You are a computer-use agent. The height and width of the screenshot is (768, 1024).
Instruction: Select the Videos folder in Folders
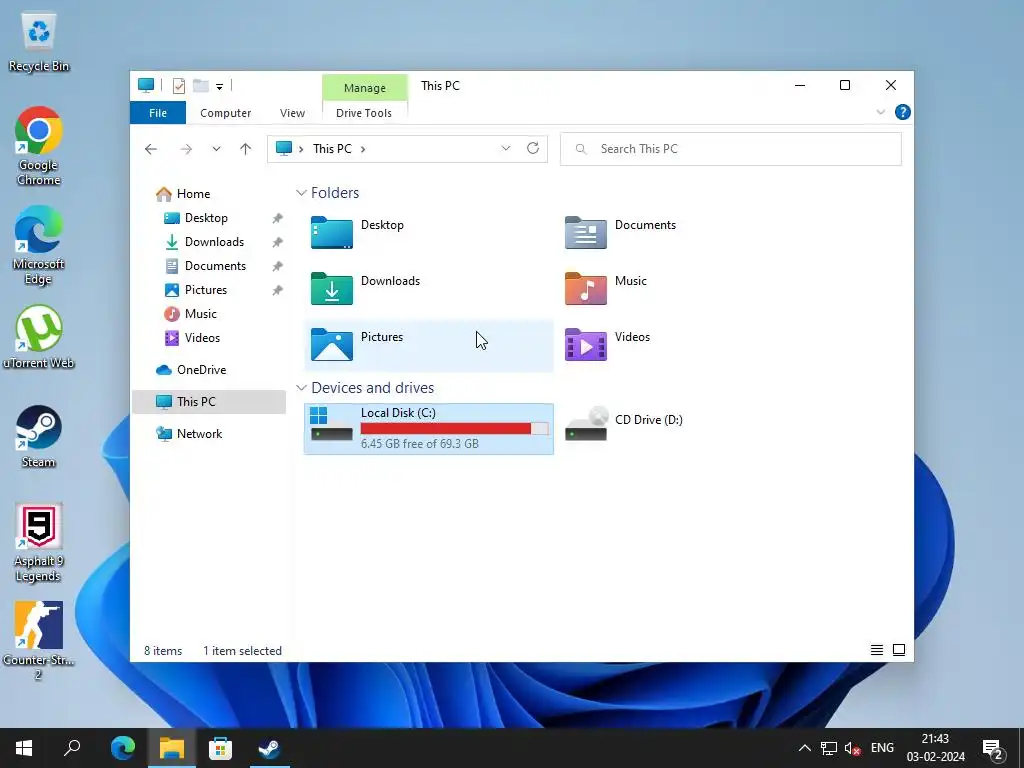pos(682,345)
